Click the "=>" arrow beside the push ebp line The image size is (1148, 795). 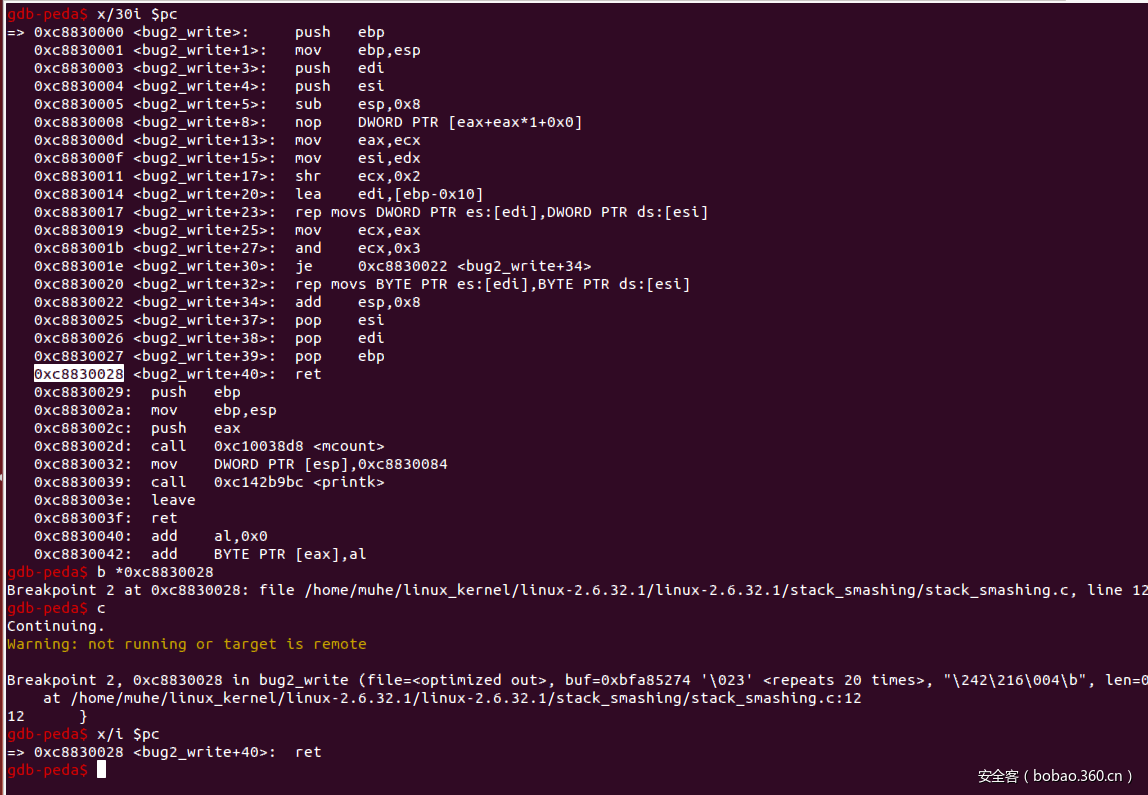click(x=16, y=32)
